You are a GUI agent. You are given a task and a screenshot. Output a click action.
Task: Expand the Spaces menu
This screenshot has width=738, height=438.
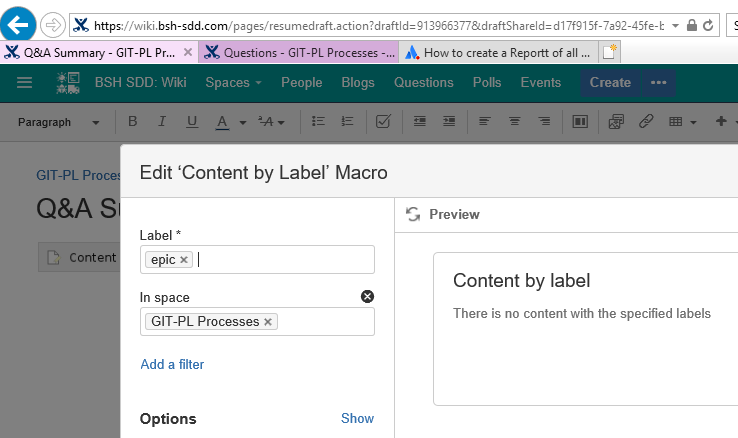pyautogui.click(x=233, y=82)
